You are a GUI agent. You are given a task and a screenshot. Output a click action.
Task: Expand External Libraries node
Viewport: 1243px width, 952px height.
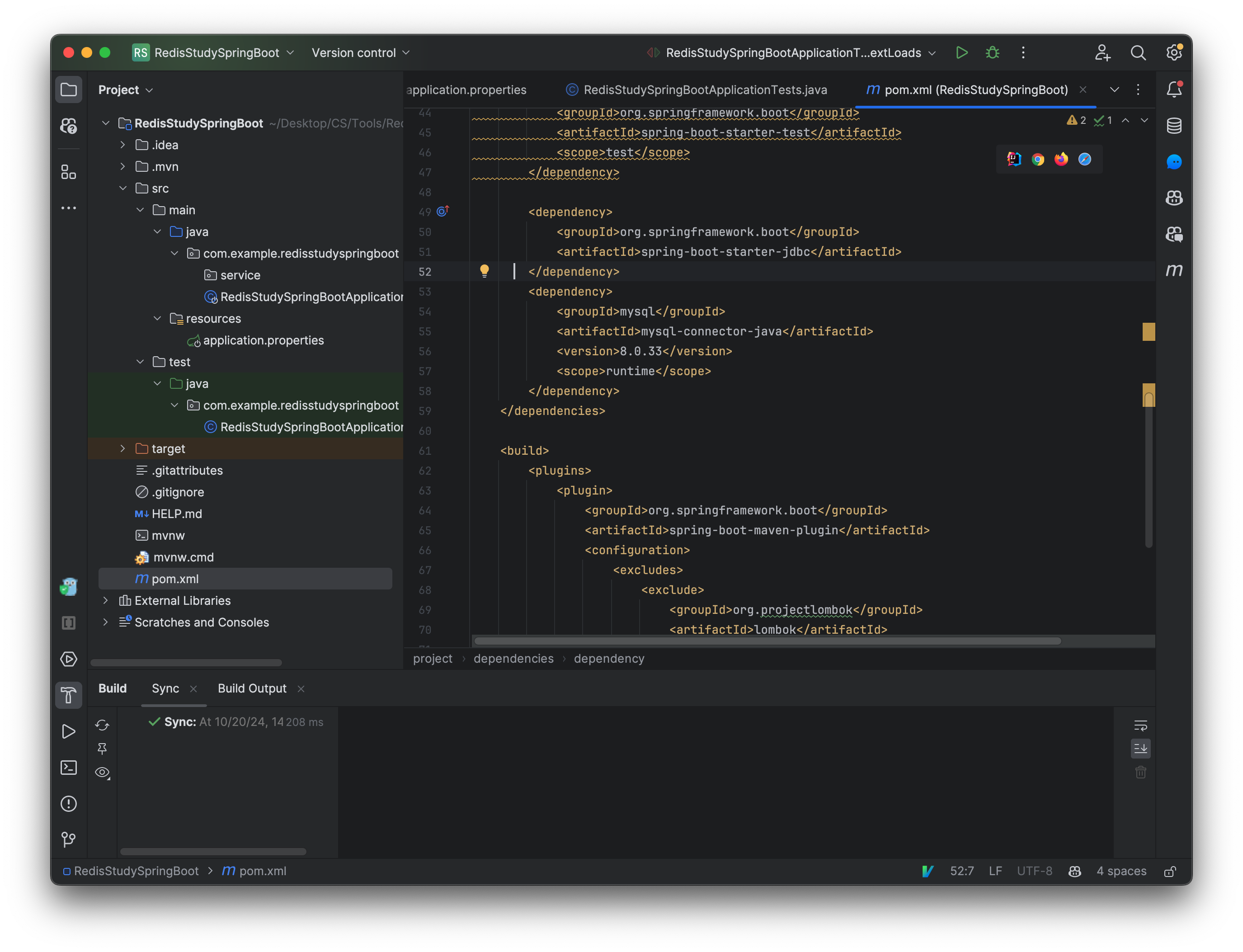pyautogui.click(x=105, y=601)
